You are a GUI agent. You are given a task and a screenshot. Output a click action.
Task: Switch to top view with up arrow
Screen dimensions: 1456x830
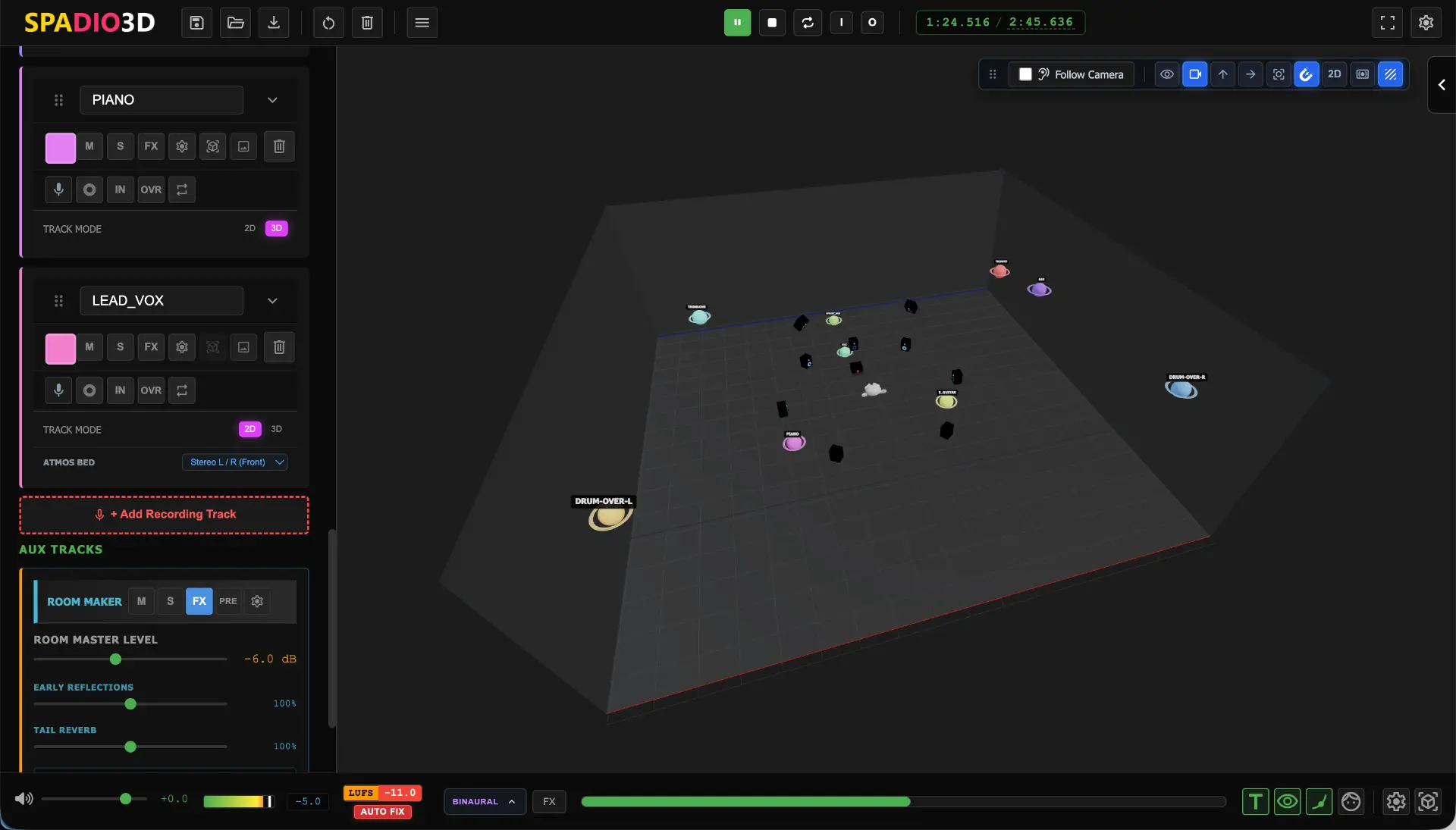click(x=1223, y=74)
